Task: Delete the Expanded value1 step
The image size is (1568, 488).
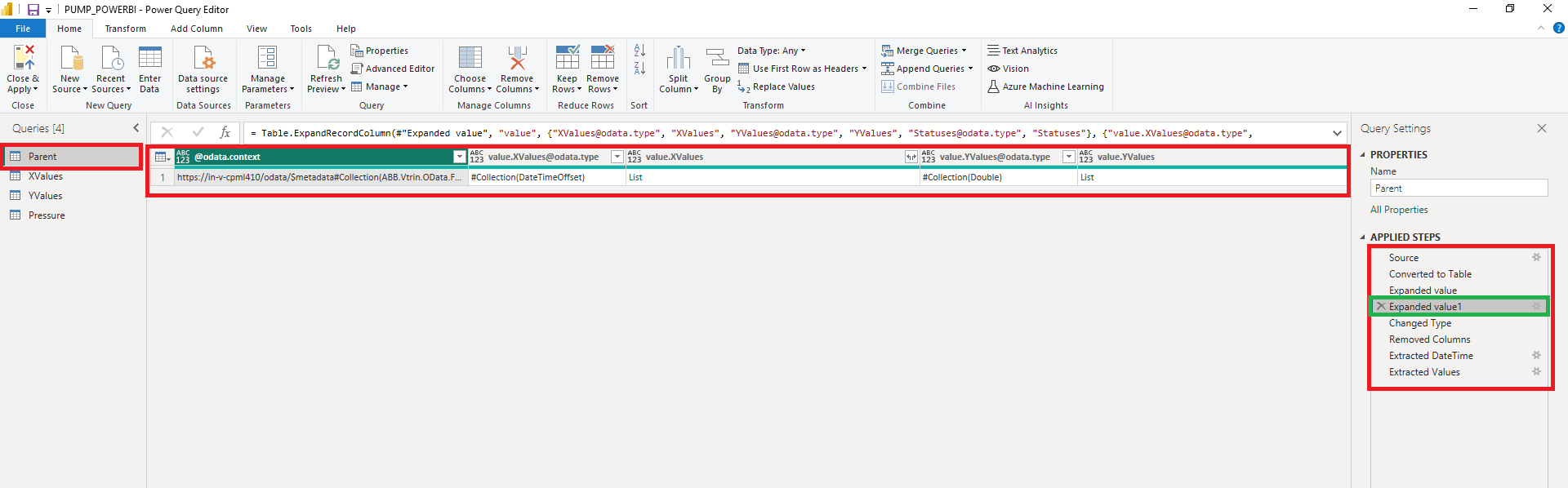Action: 1381,306
